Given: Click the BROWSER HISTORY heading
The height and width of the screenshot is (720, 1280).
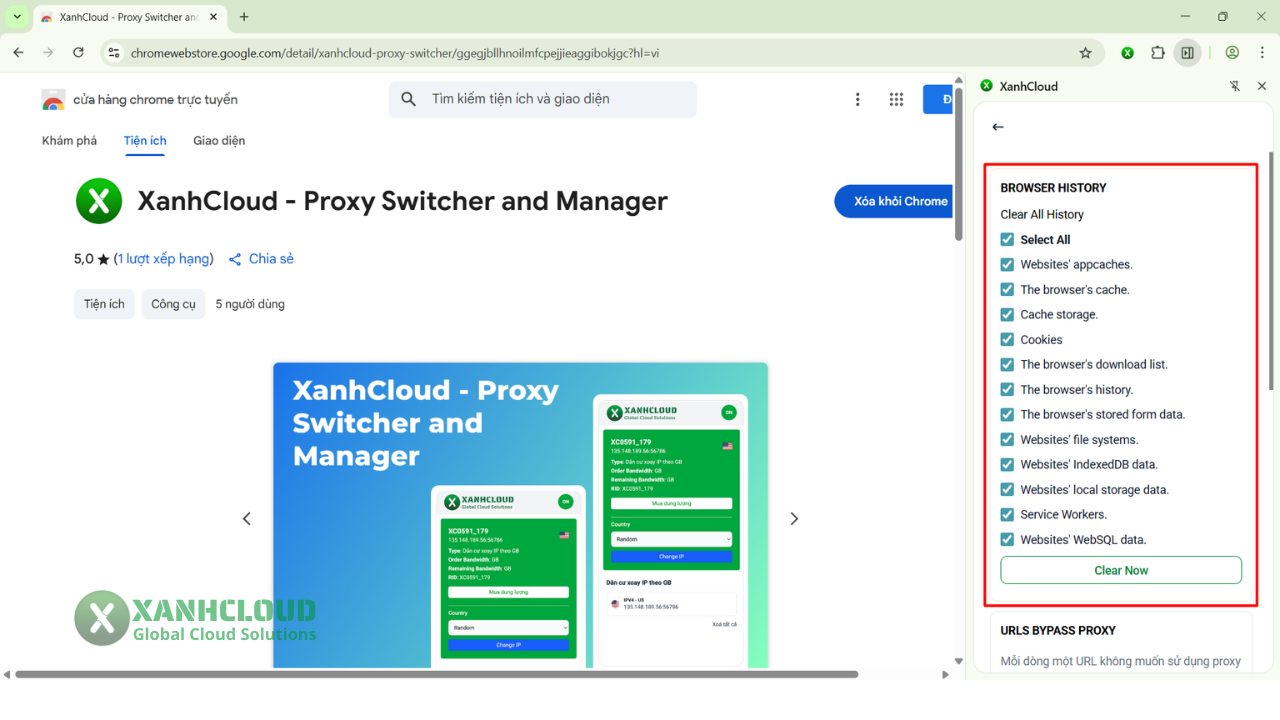Looking at the screenshot, I should pos(1053,188).
